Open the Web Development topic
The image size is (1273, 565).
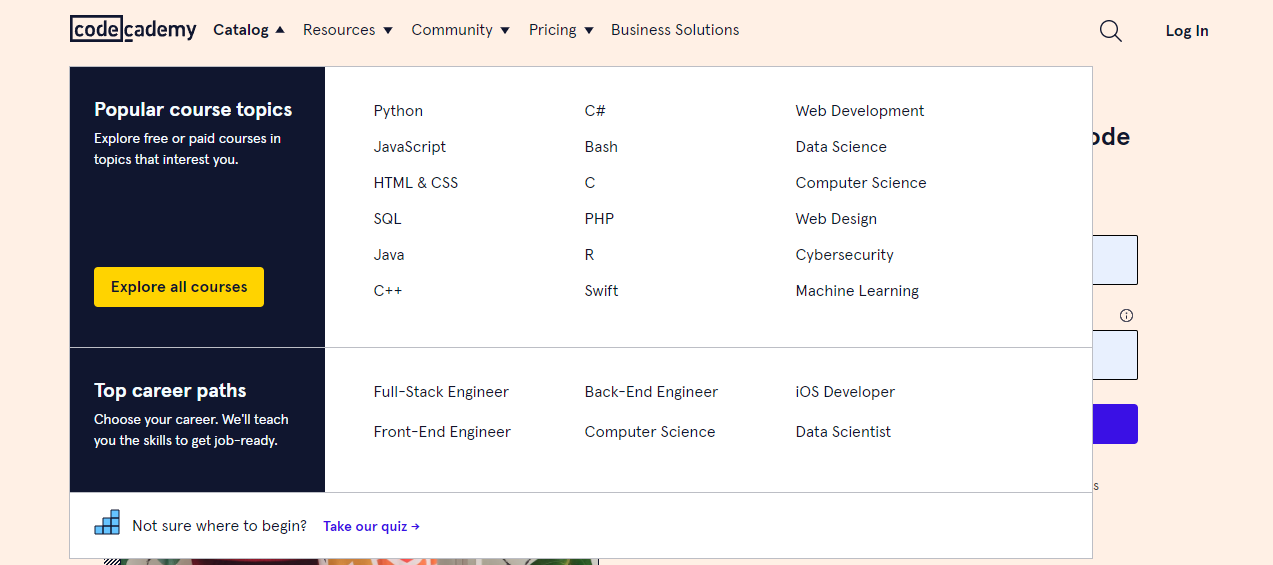click(x=860, y=111)
